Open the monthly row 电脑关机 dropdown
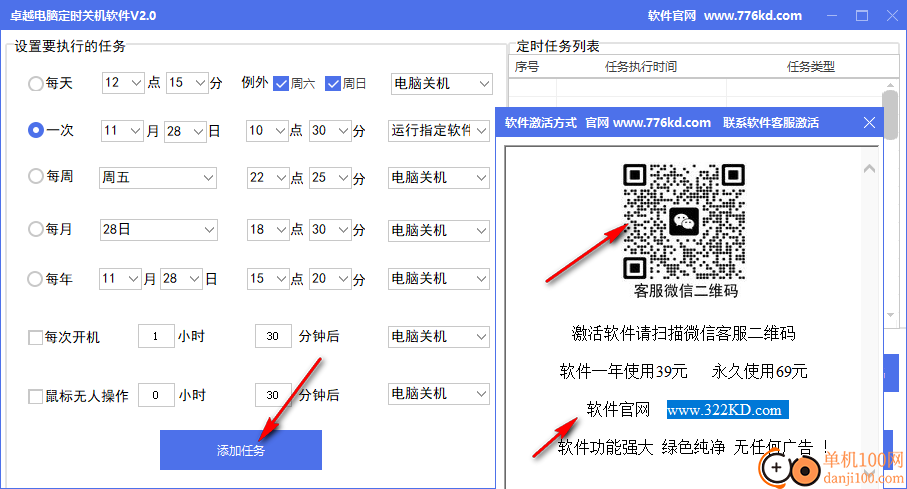This screenshot has height=489, width=907. (x=439, y=230)
